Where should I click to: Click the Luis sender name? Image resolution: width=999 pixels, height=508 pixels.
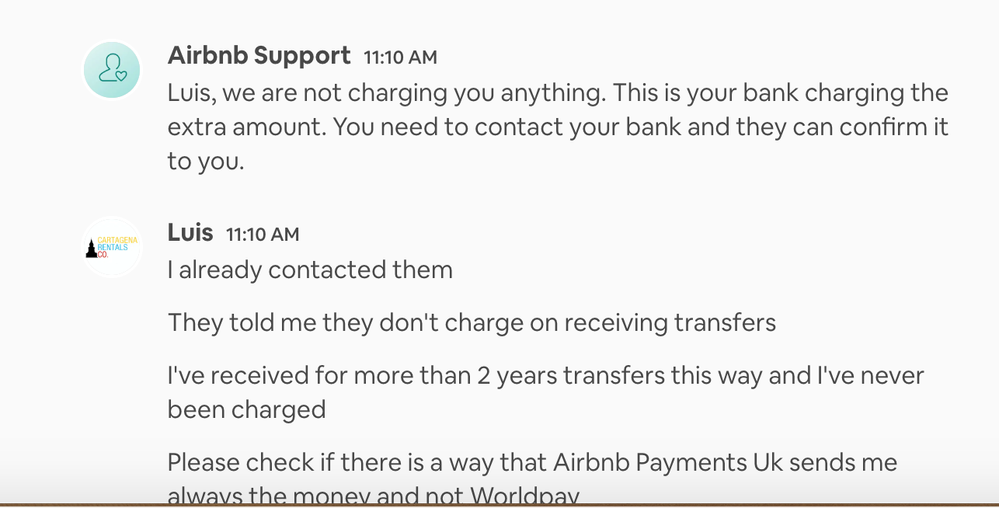[190, 233]
